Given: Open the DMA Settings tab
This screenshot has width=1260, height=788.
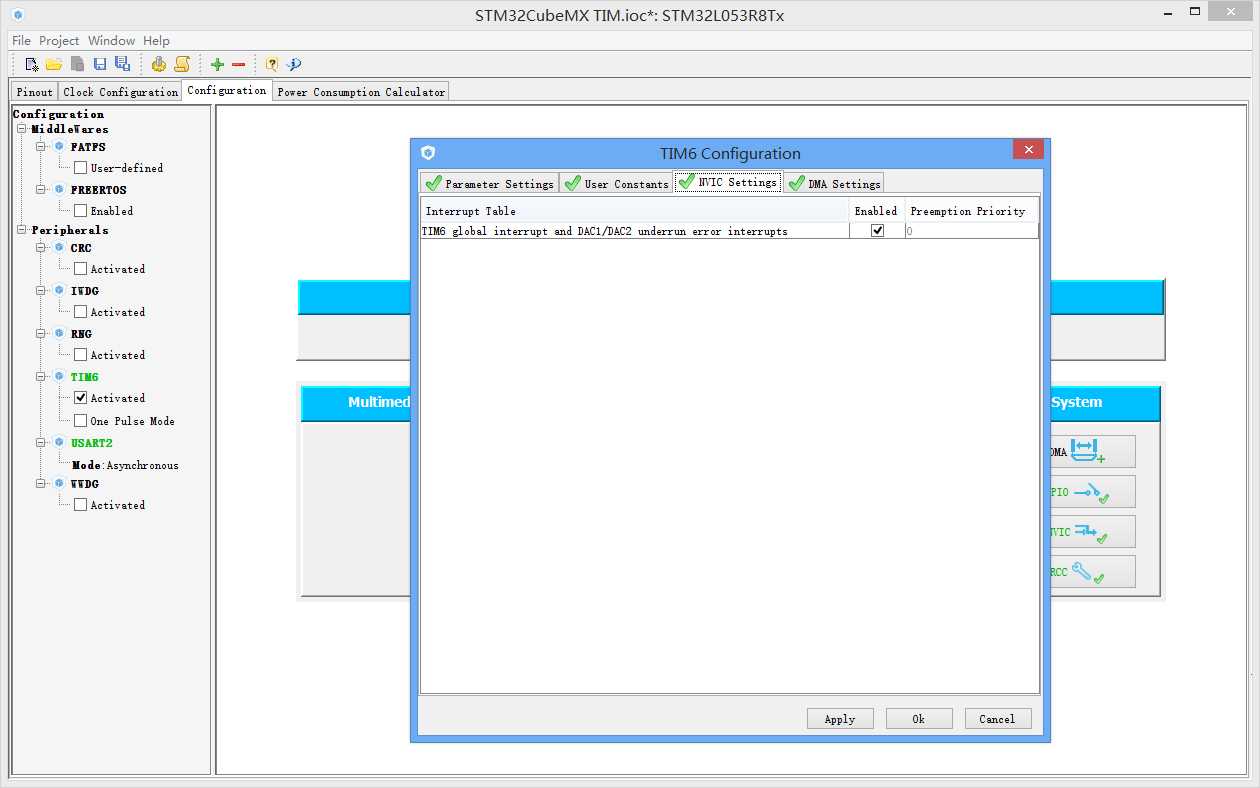Looking at the screenshot, I should point(834,183).
